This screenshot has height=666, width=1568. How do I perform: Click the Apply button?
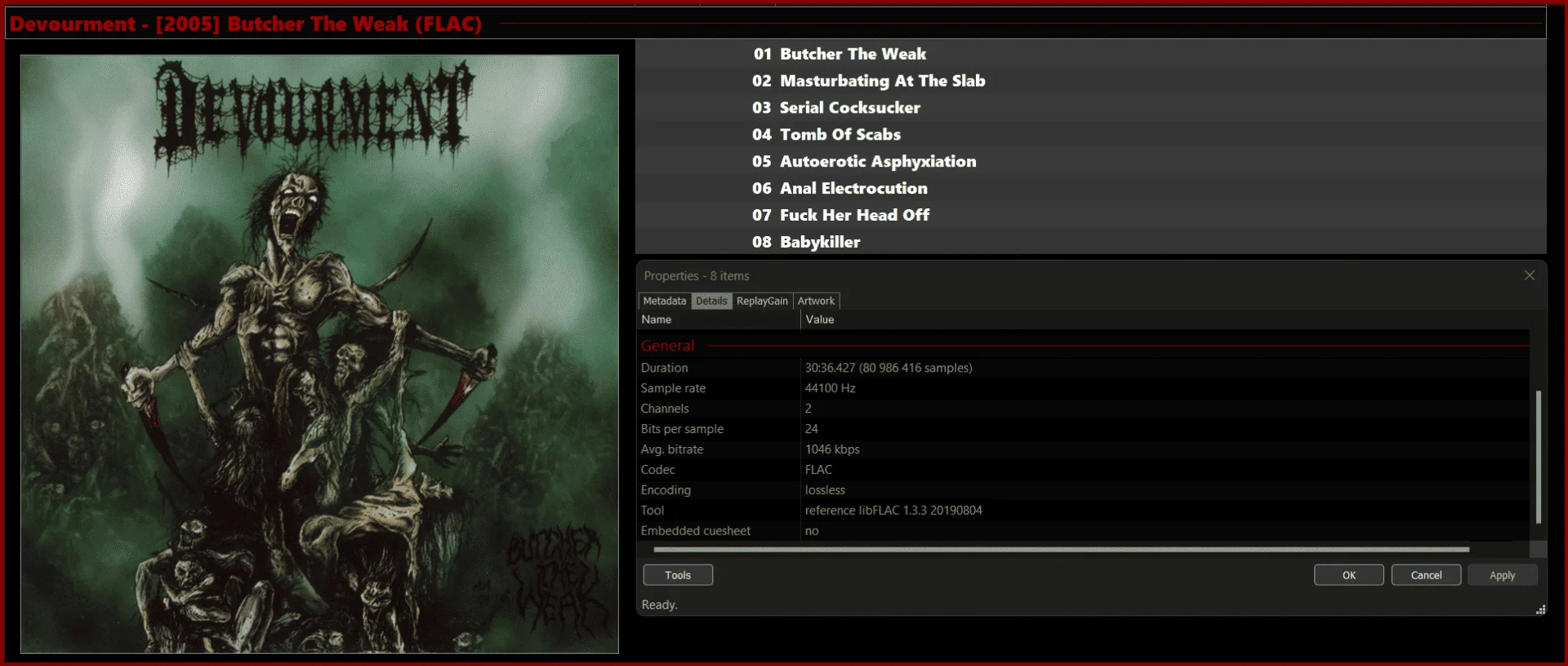tap(1502, 575)
